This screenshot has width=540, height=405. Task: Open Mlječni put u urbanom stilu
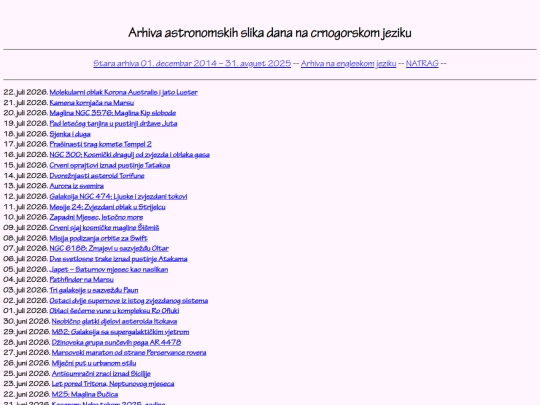click(94, 363)
